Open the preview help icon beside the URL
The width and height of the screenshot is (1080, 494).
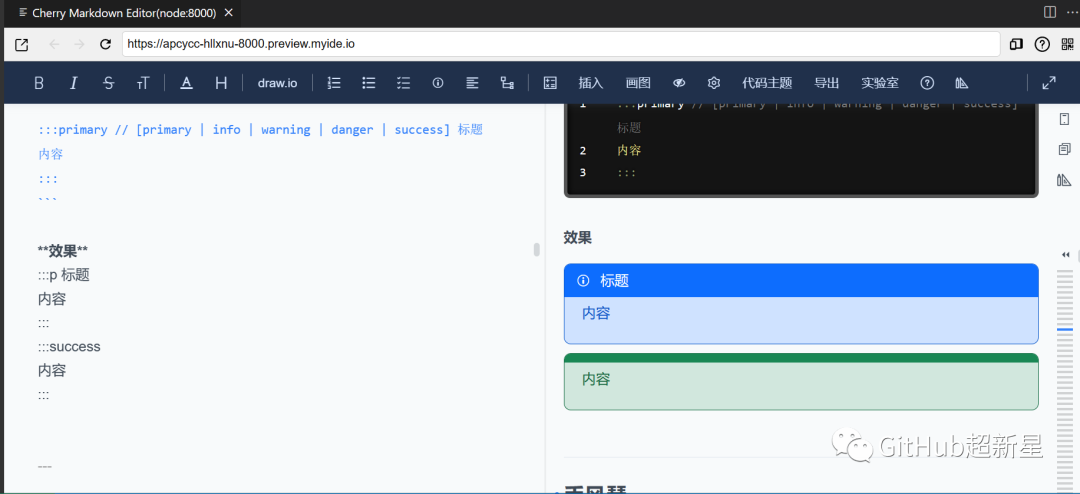(1042, 45)
